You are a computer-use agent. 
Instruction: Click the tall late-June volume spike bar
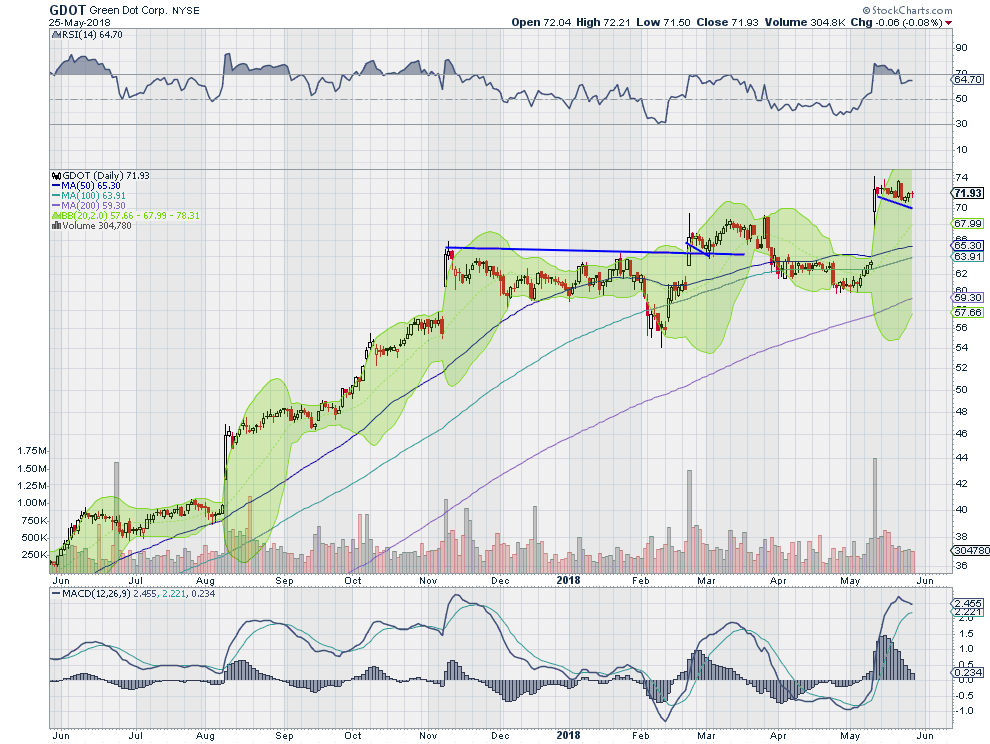point(116,517)
